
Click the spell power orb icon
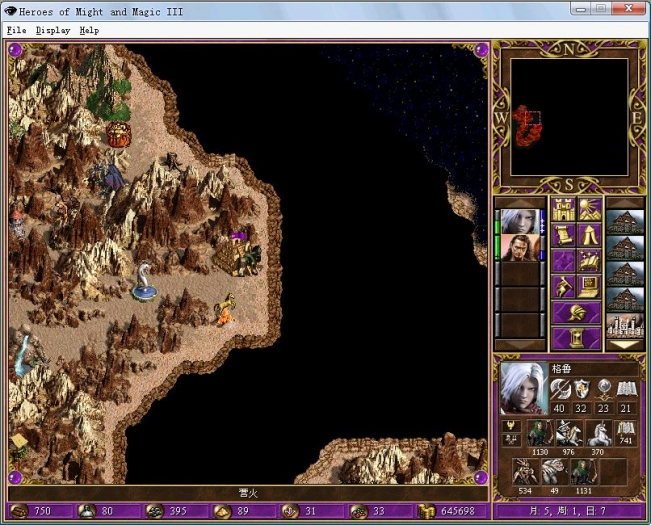click(x=603, y=389)
